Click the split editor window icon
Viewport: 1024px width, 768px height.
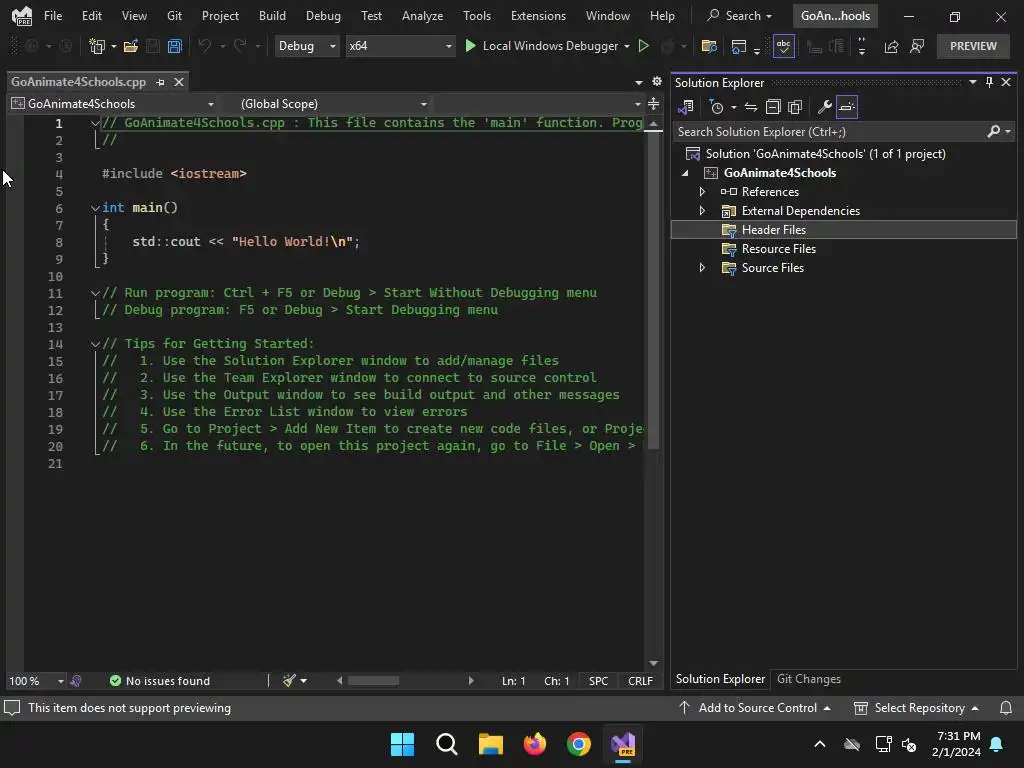pos(653,104)
